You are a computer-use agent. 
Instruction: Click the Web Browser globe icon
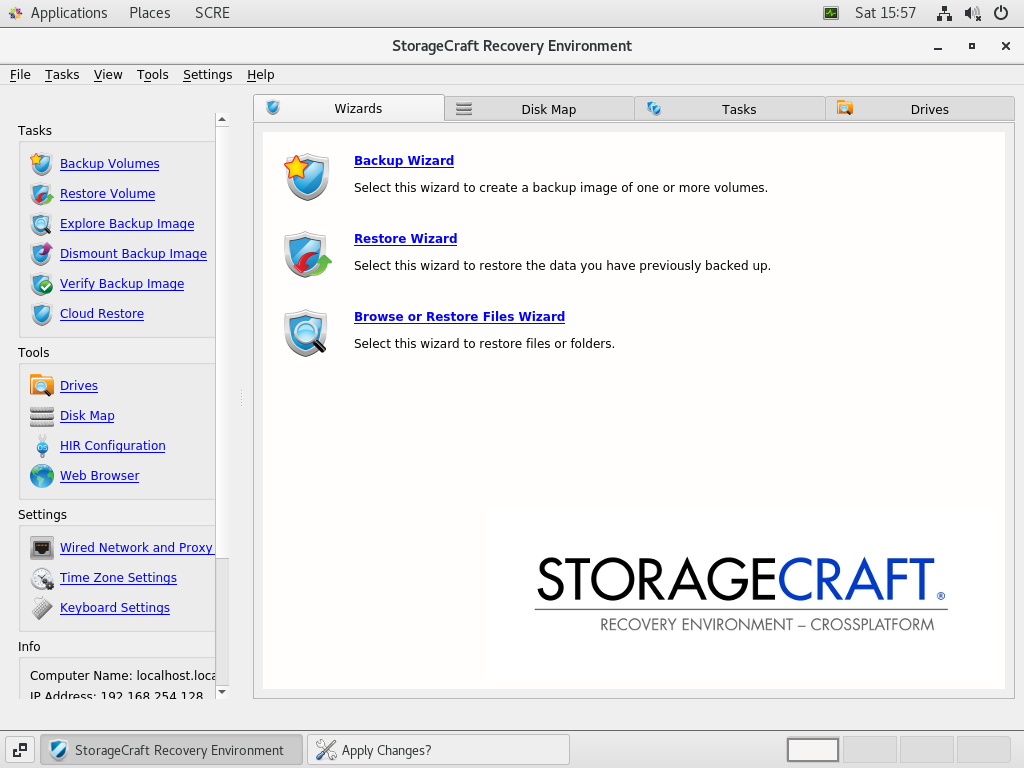(x=41, y=475)
